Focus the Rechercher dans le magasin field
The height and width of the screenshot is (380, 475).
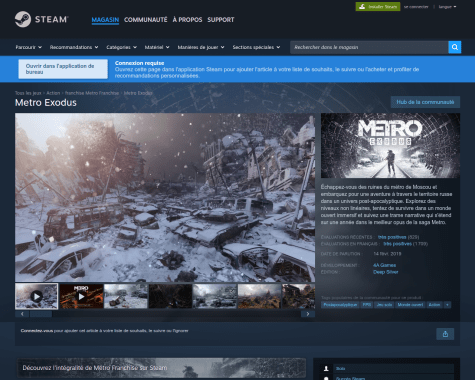click(369, 47)
